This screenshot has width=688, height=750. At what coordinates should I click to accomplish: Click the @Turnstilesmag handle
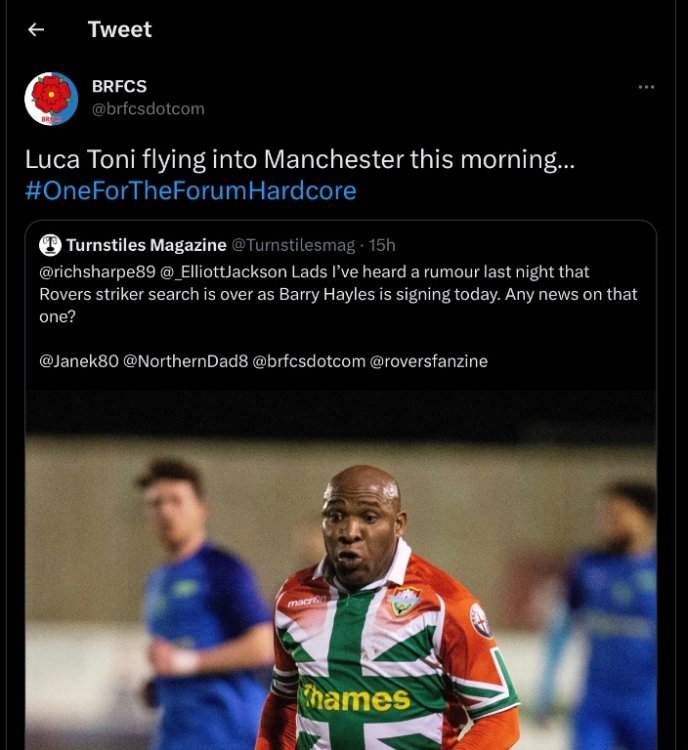tap(296, 245)
